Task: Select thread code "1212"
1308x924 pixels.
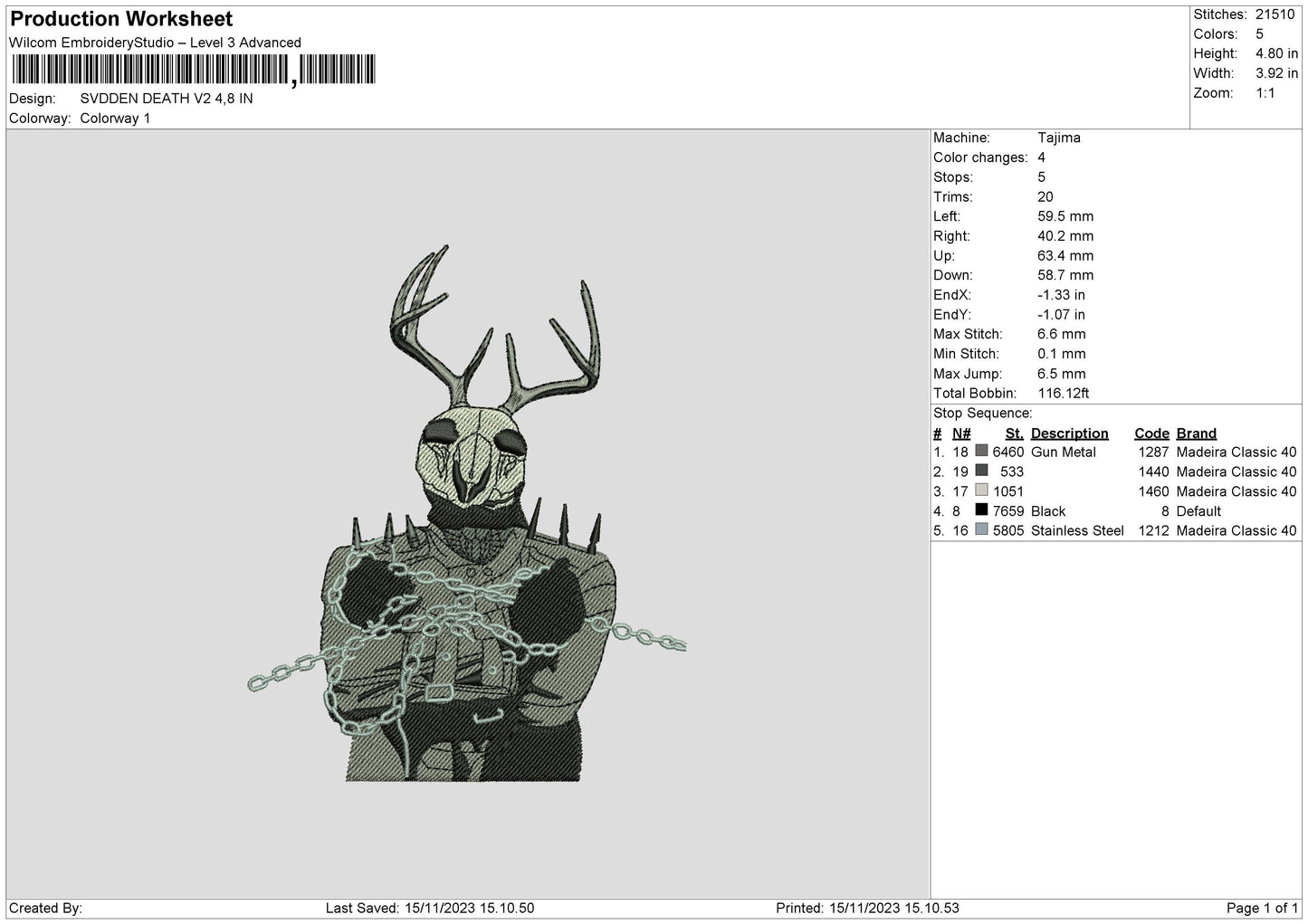Action: pos(1153,531)
